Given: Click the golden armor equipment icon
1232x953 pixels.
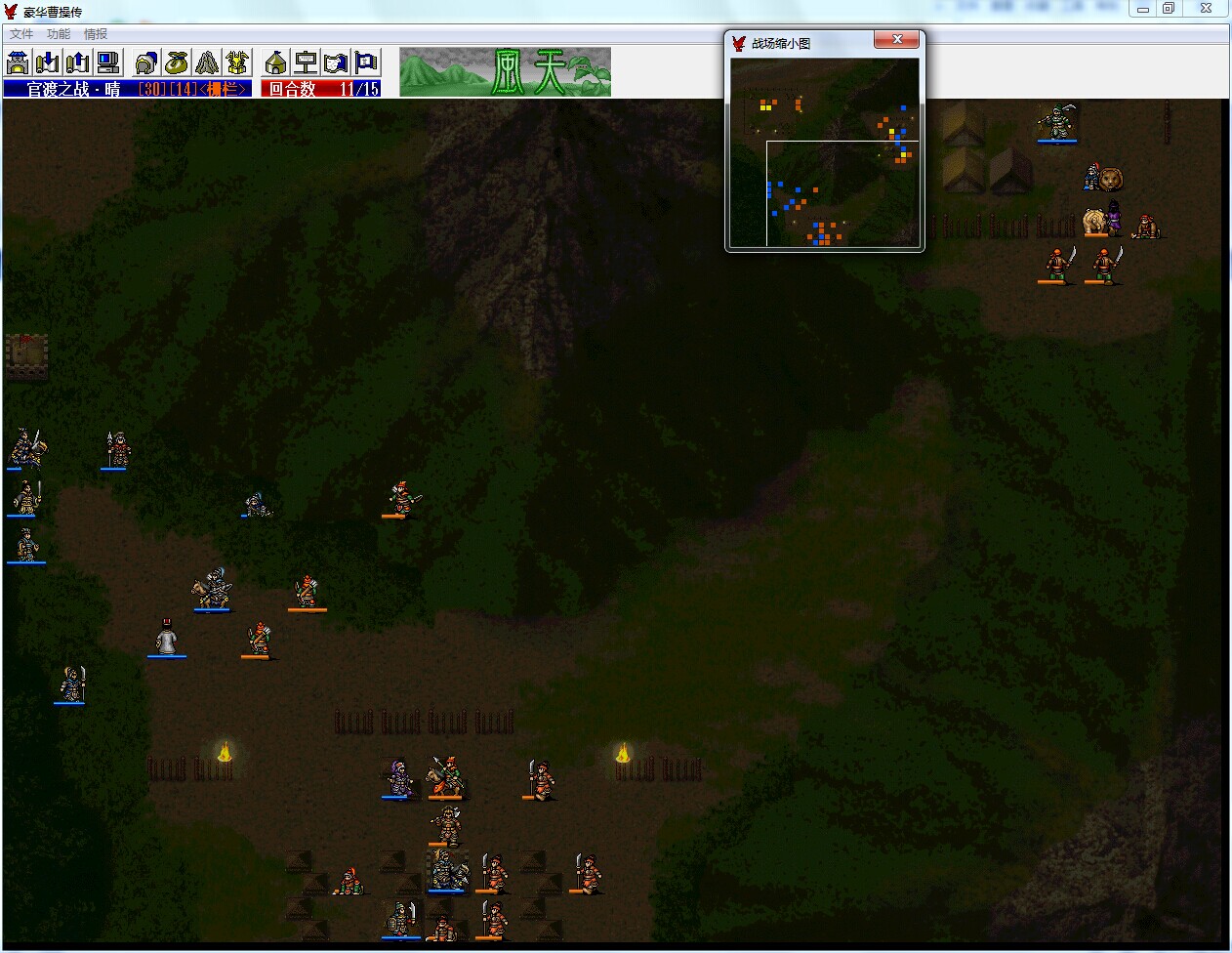Looking at the screenshot, I should (237, 62).
